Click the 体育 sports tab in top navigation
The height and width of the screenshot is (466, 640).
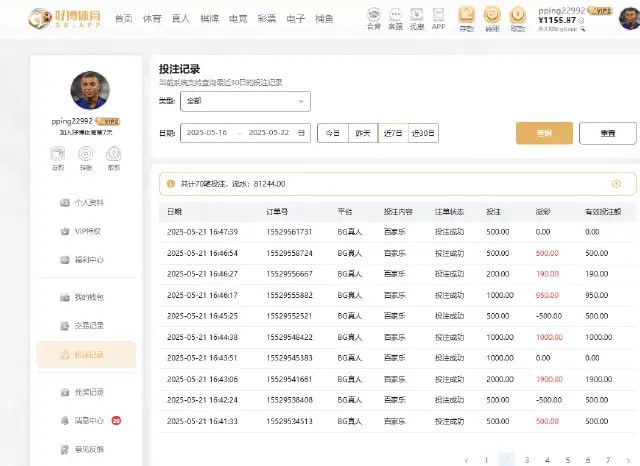pyautogui.click(x=152, y=18)
